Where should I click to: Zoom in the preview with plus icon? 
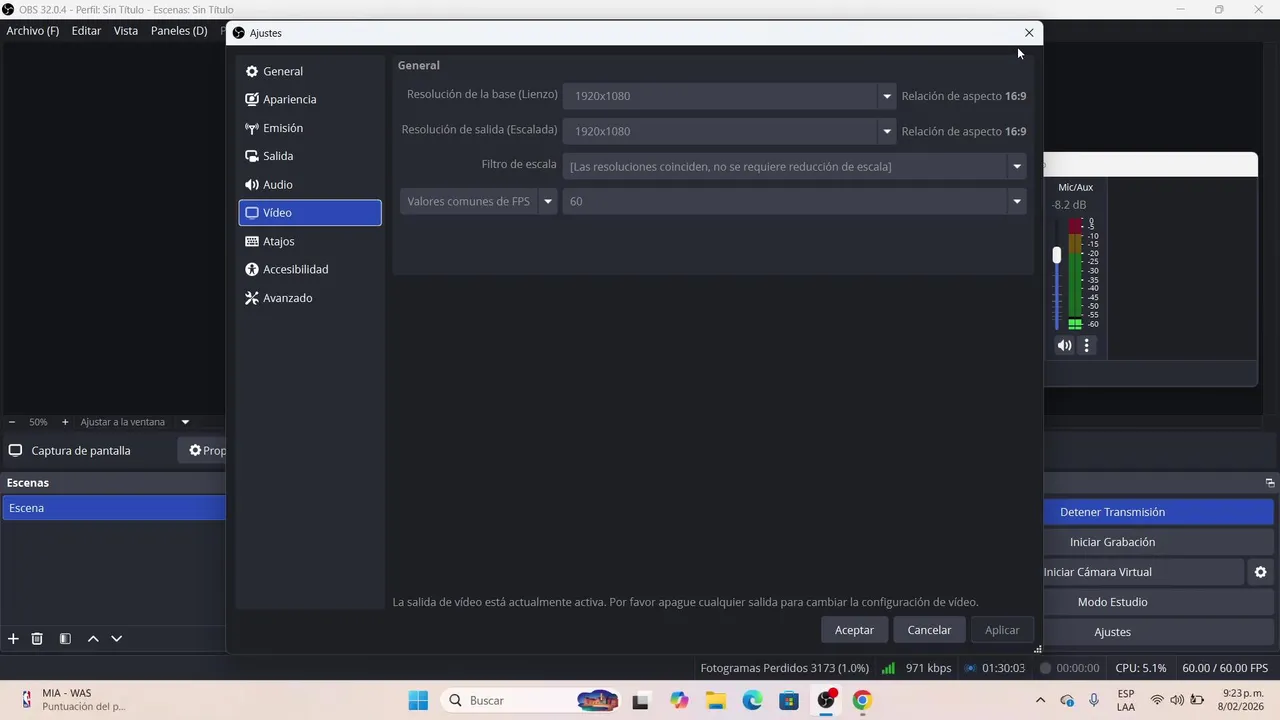(65, 422)
